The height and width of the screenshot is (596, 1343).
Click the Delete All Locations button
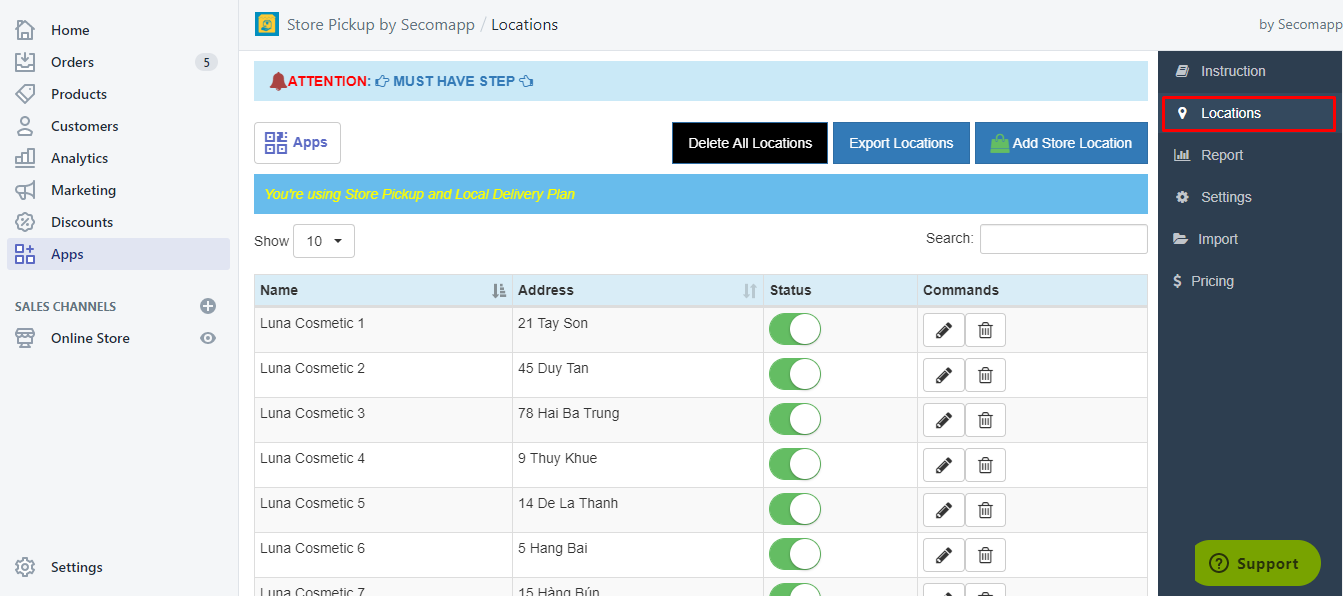click(750, 143)
